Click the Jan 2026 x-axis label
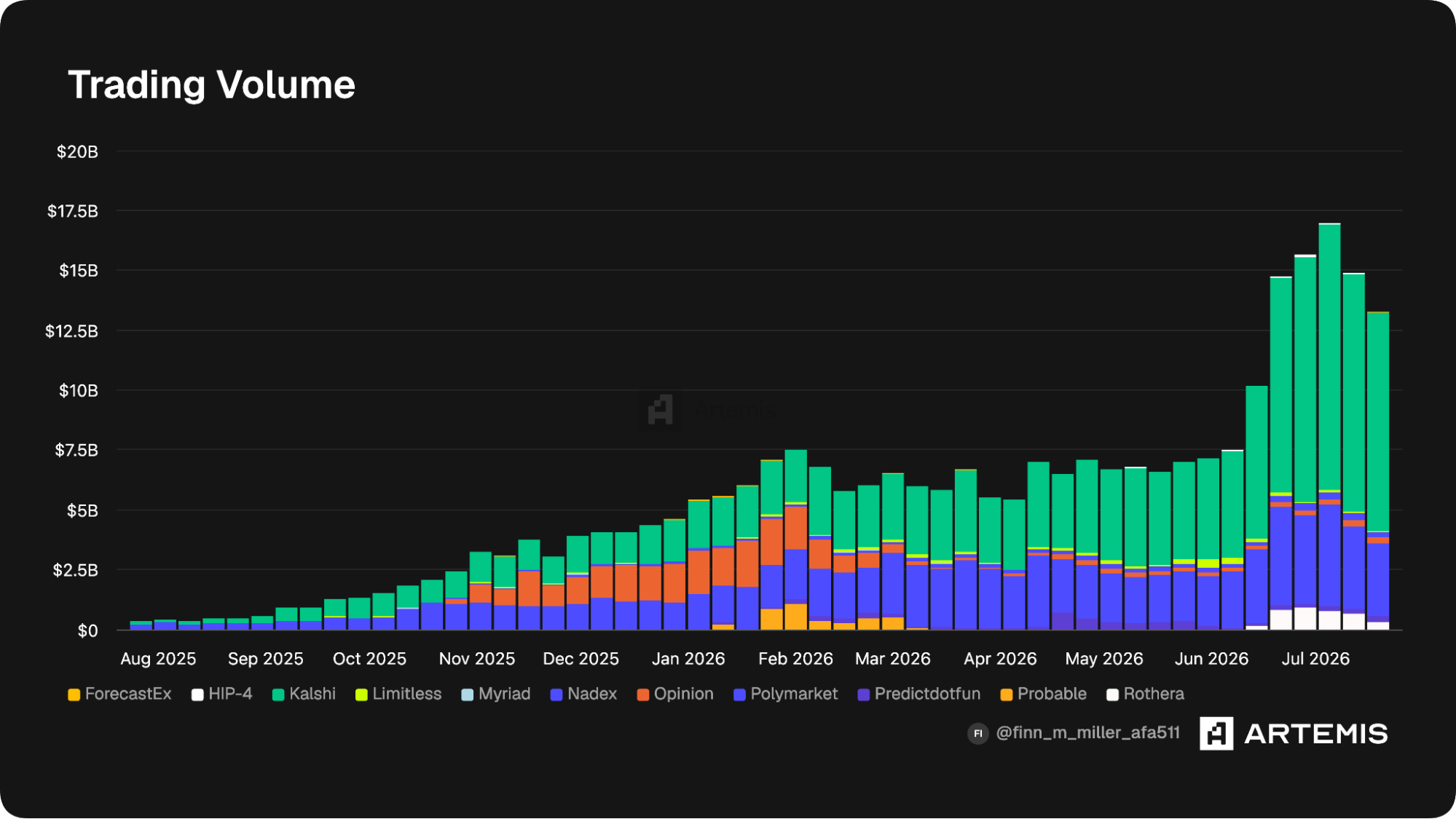1456x819 pixels. (688, 659)
